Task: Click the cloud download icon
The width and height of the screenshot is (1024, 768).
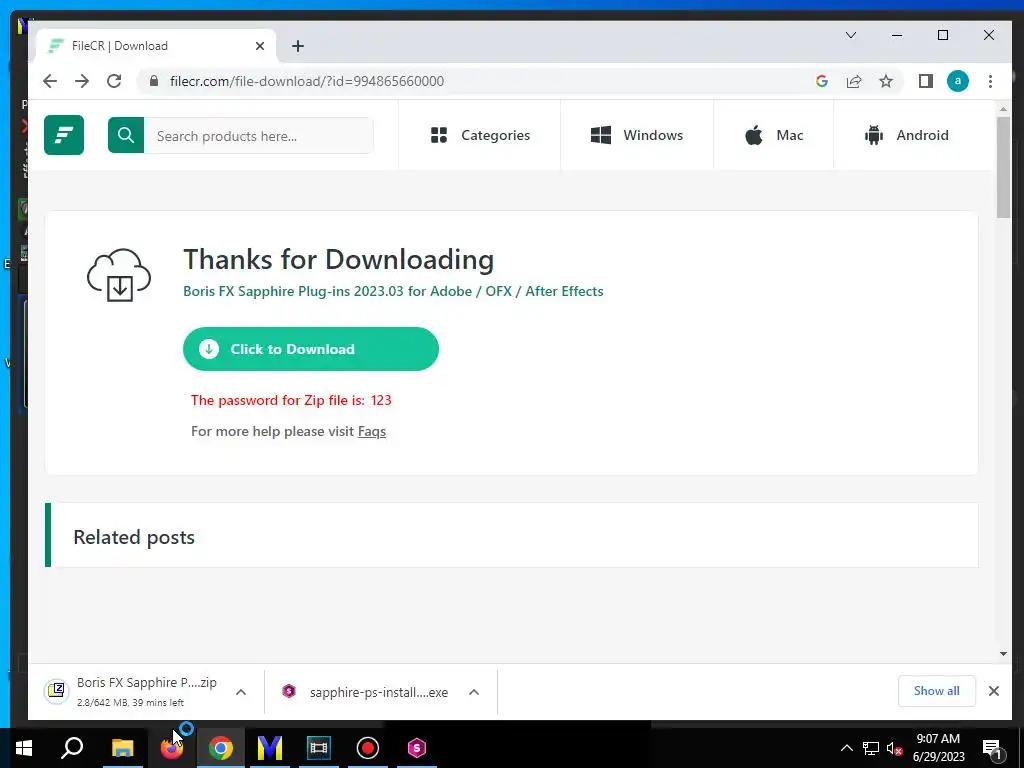Action: (119, 275)
